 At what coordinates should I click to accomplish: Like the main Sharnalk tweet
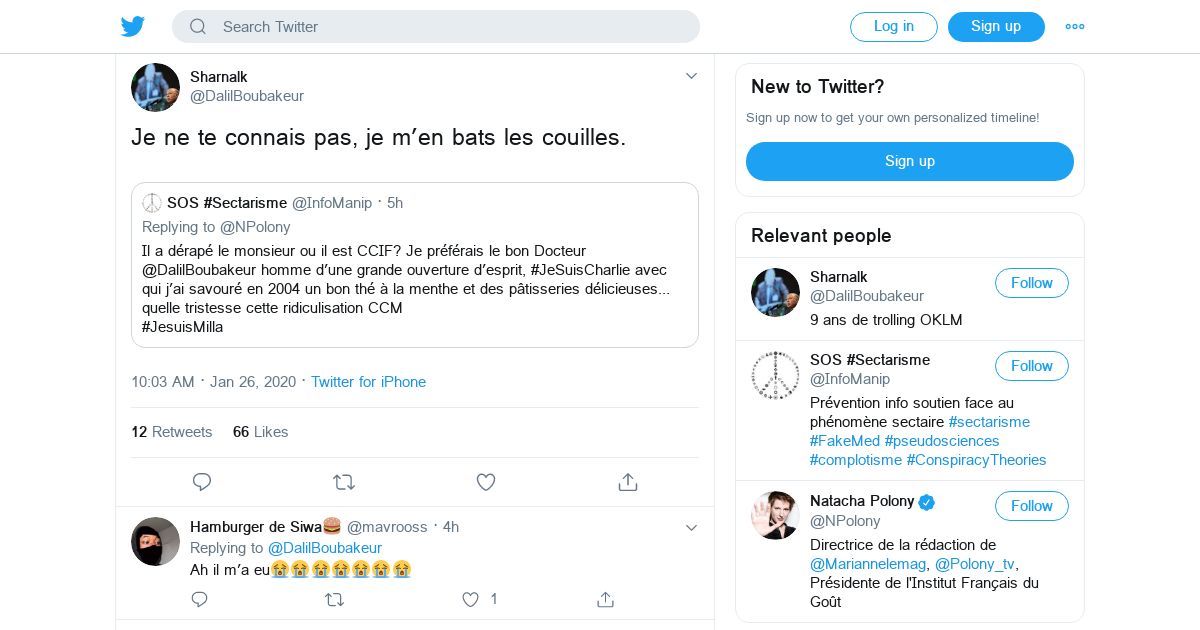(486, 482)
